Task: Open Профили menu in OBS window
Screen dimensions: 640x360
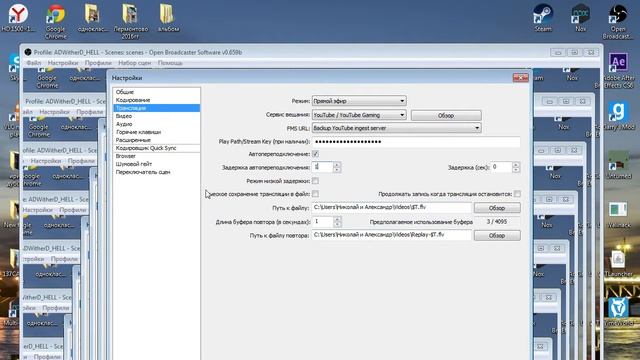Action: (98, 63)
